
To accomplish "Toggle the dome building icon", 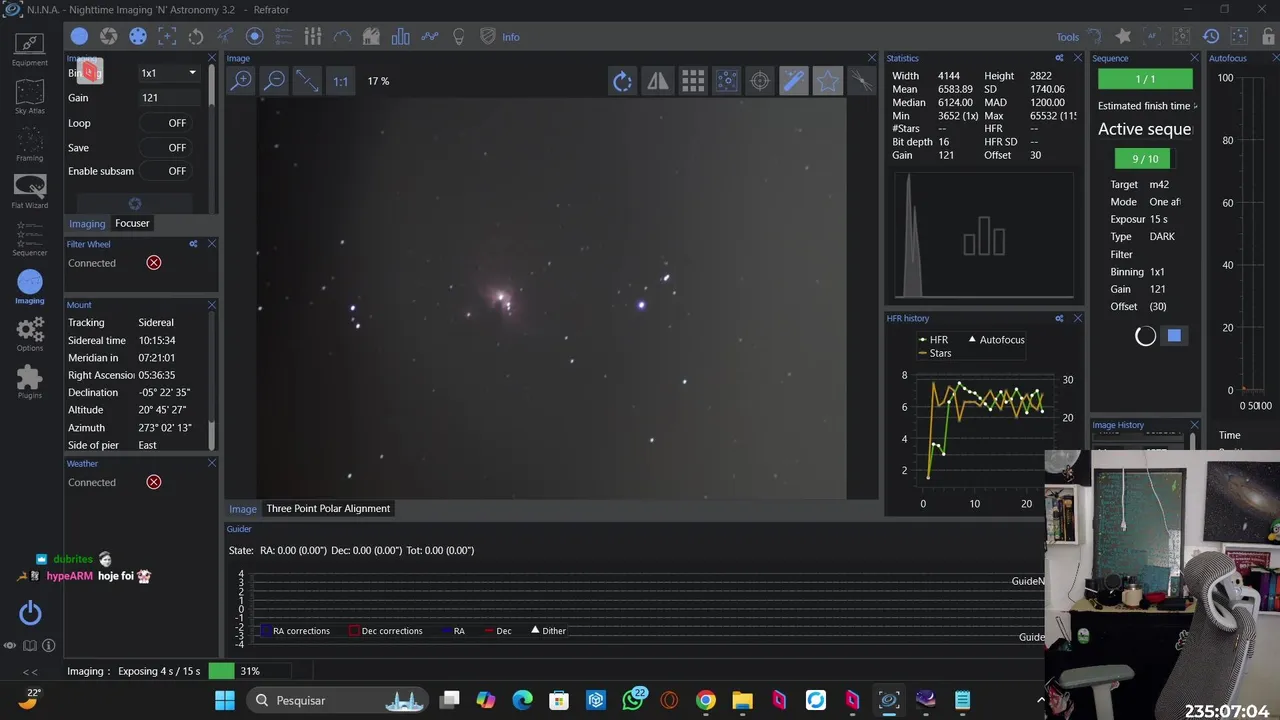I will pyautogui.click(x=371, y=37).
